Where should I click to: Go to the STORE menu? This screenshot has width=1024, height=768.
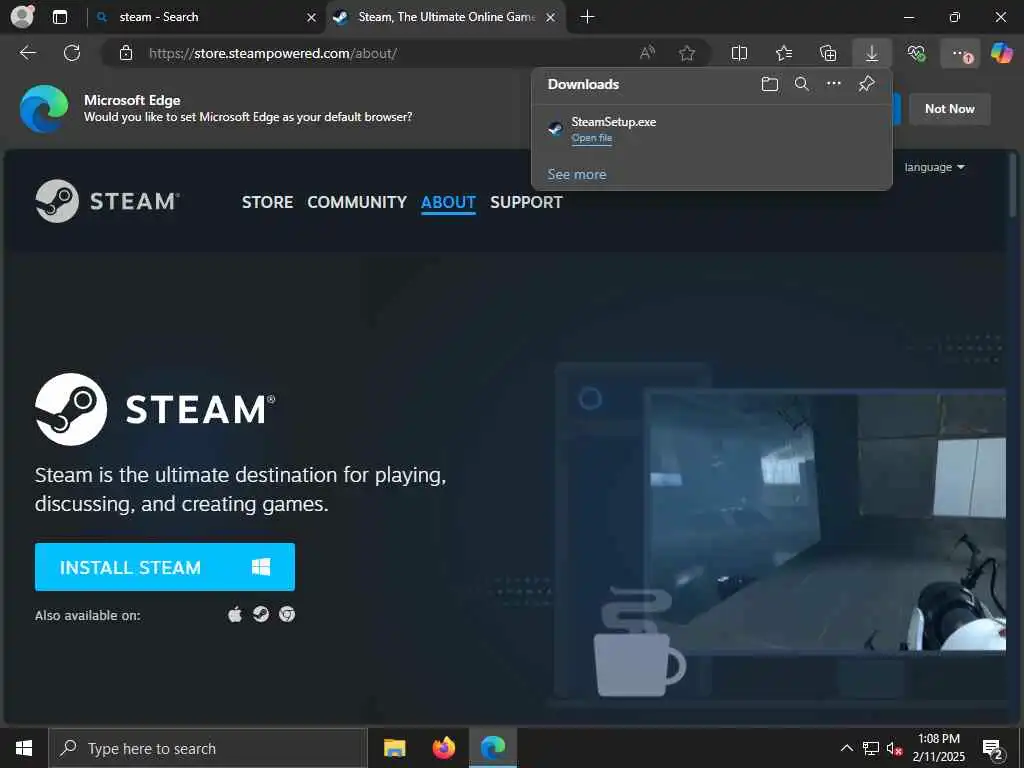(x=267, y=202)
